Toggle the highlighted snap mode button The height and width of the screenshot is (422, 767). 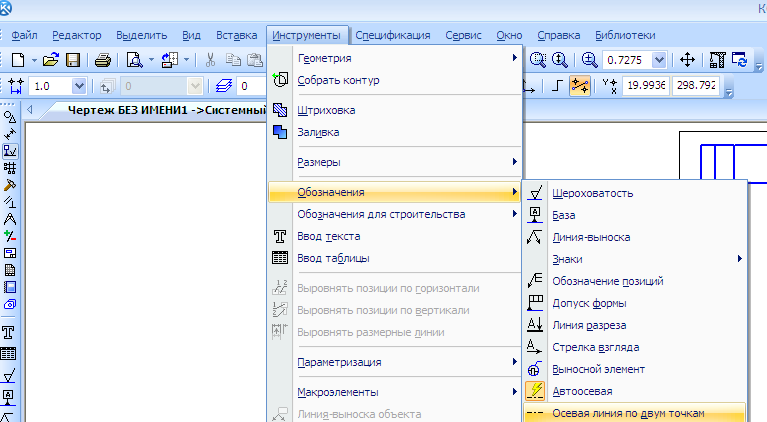tap(580, 86)
